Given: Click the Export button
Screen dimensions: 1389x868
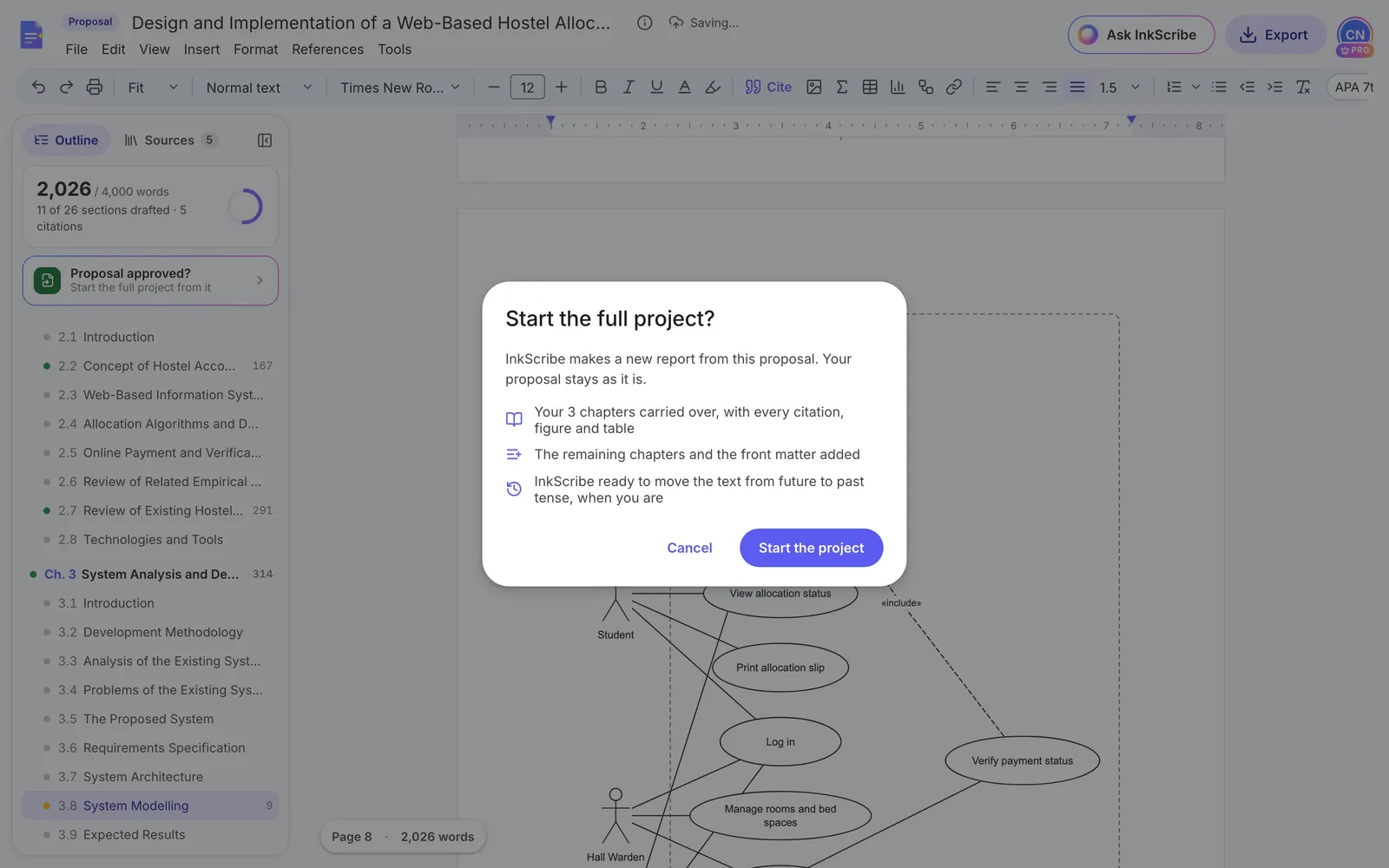Looking at the screenshot, I should point(1275,35).
